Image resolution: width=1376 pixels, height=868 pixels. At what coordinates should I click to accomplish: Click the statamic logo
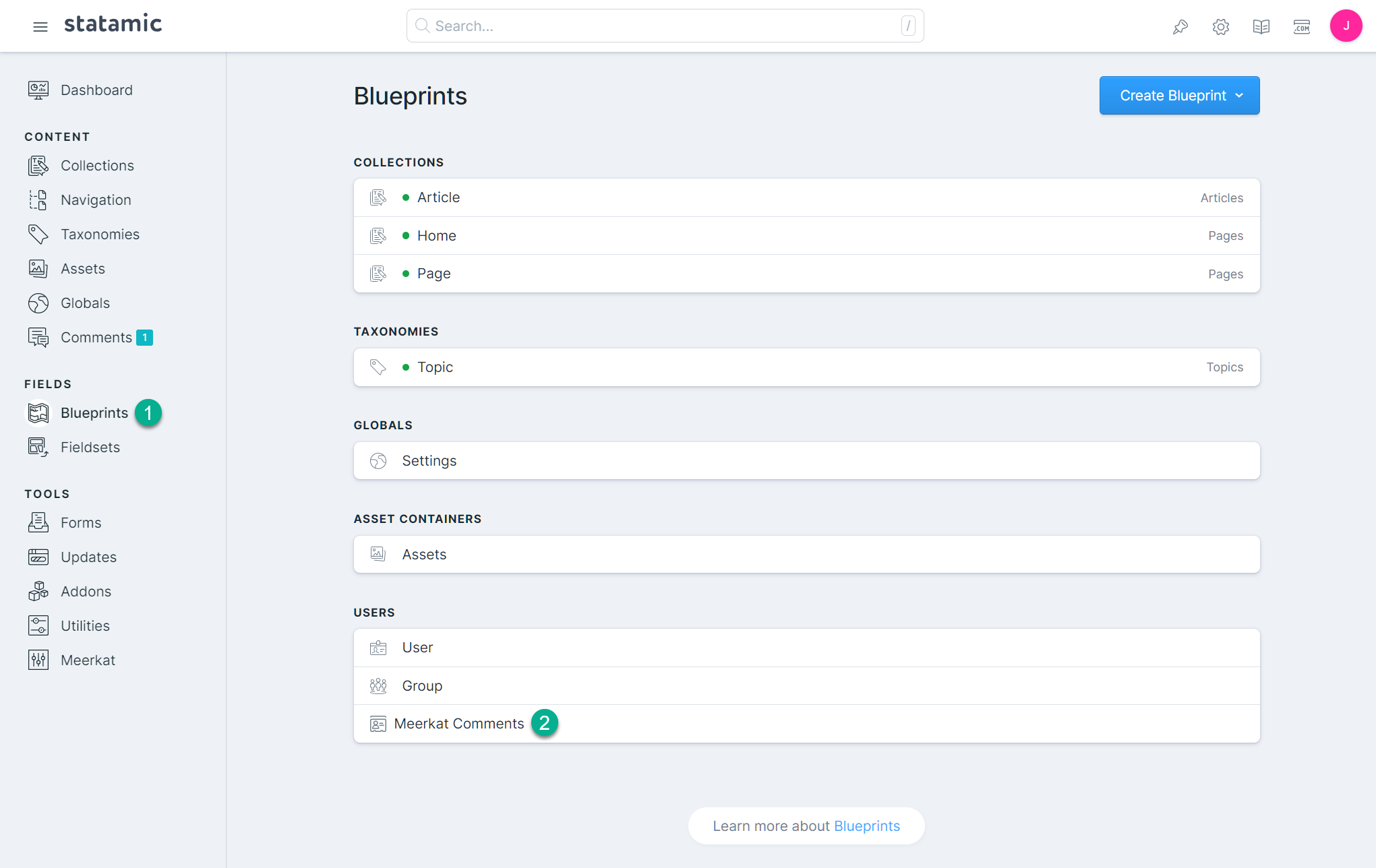tap(113, 24)
